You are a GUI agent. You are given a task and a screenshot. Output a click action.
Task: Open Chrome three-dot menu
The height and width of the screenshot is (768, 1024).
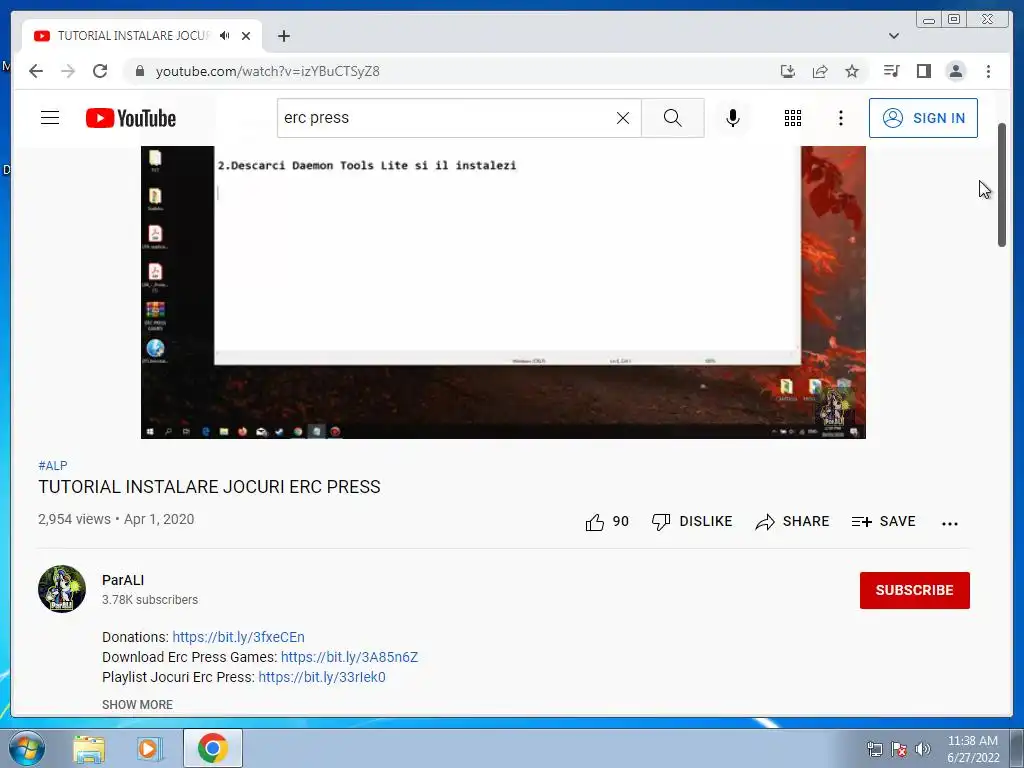(988, 71)
